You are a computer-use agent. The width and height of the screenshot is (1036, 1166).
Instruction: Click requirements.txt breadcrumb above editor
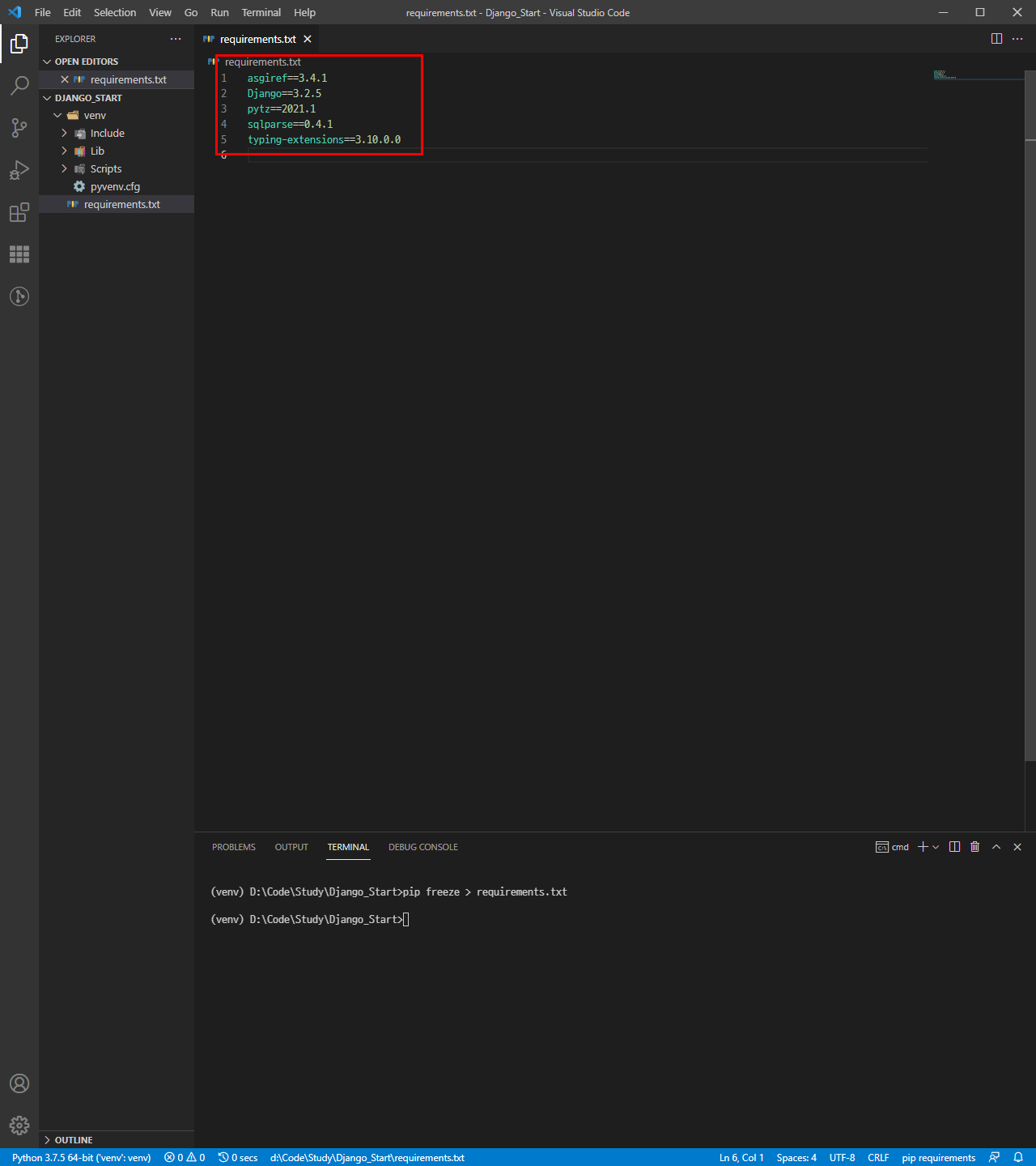pos(262,62)
